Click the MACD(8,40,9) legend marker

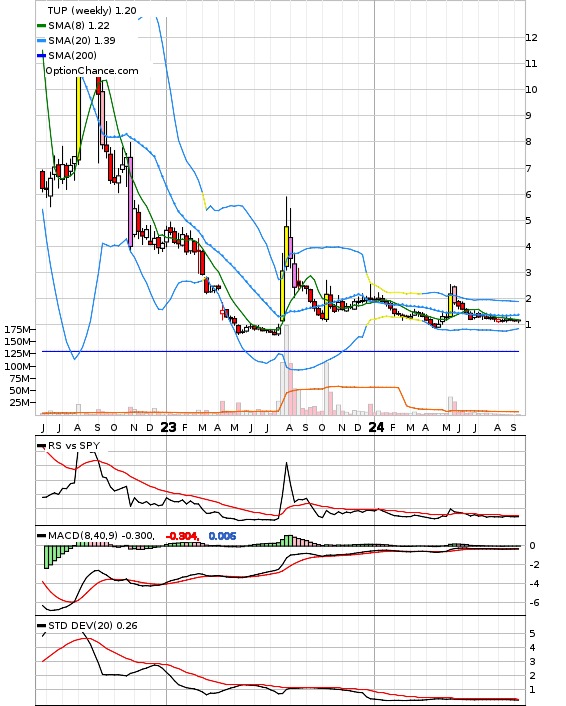[x=41, y=536]
